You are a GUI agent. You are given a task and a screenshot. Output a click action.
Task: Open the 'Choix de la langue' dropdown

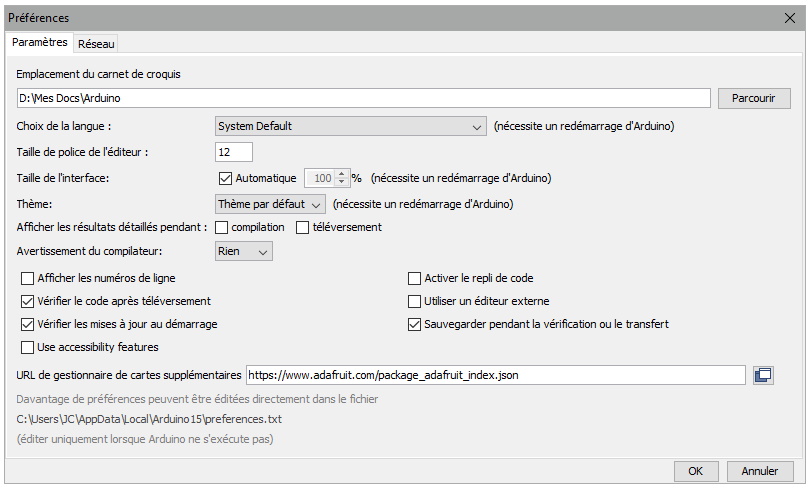tap(350, 127)
